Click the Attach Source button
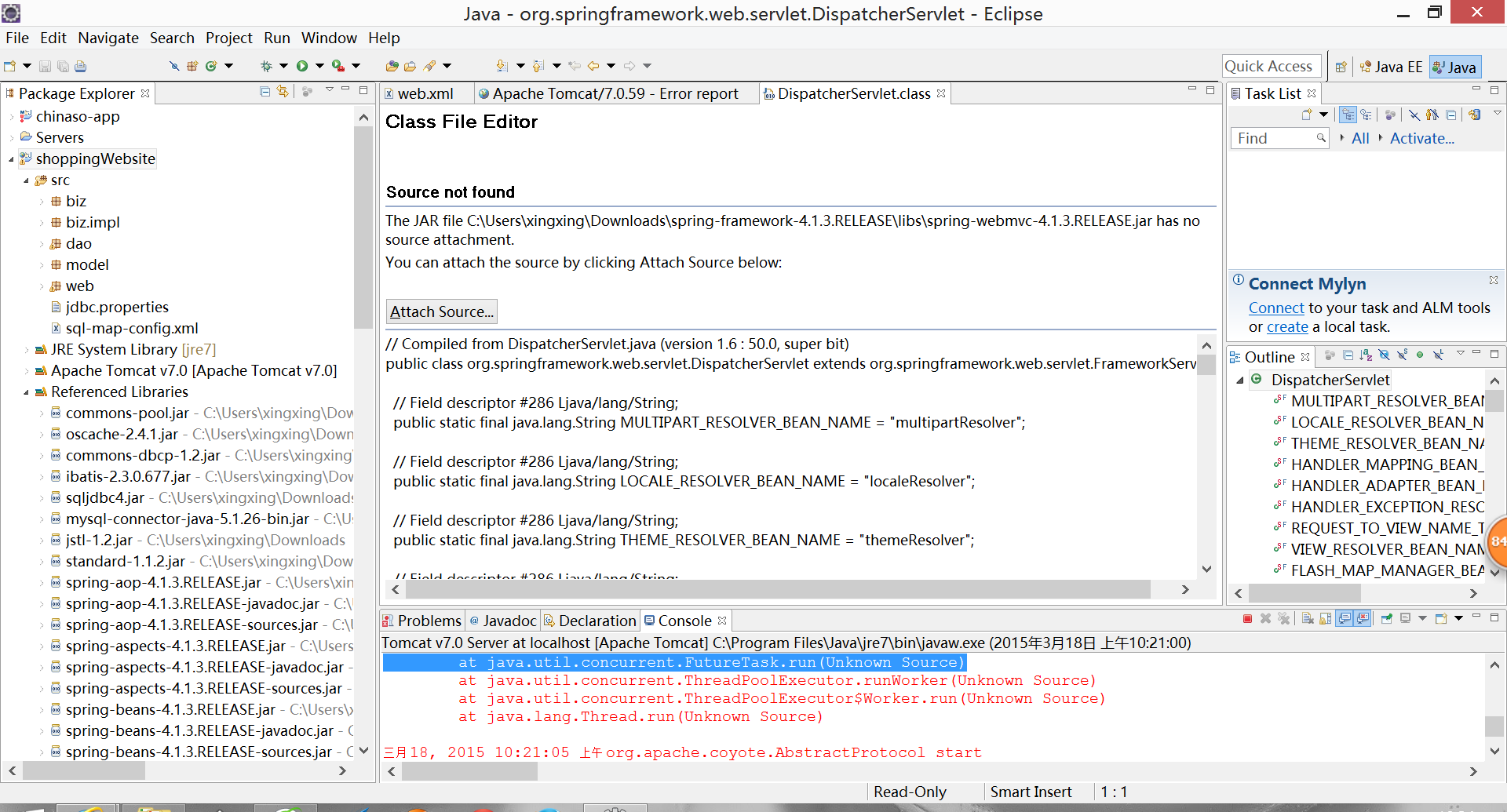The image size is (1507, 812). tap(442, 311)
